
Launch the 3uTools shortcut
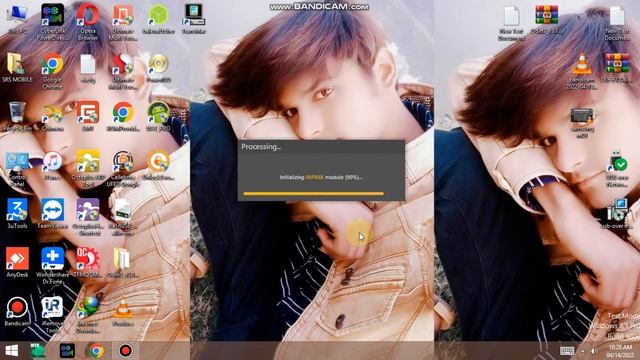[x=17, y=213]
